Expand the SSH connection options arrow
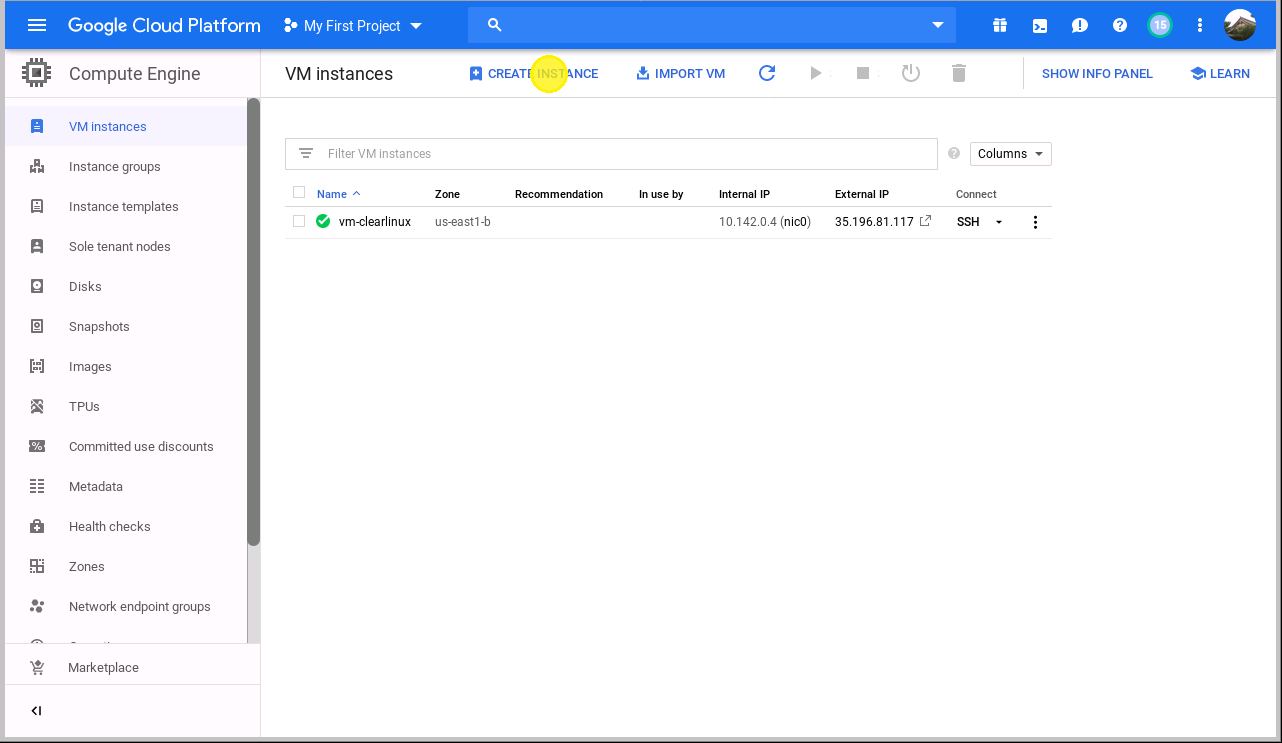1282x743 pixels. (x=998, y=222)
